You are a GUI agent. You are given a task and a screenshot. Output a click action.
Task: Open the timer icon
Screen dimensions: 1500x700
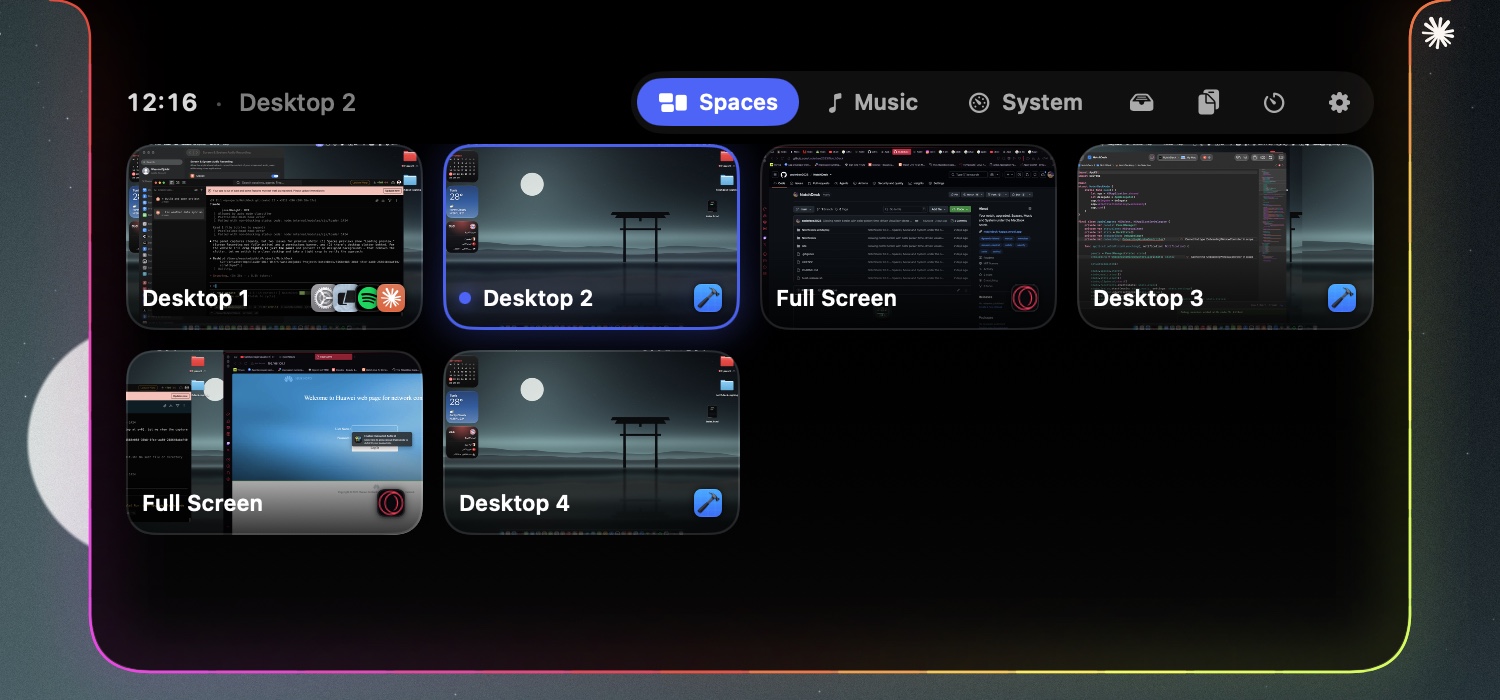coord(1274,102)
